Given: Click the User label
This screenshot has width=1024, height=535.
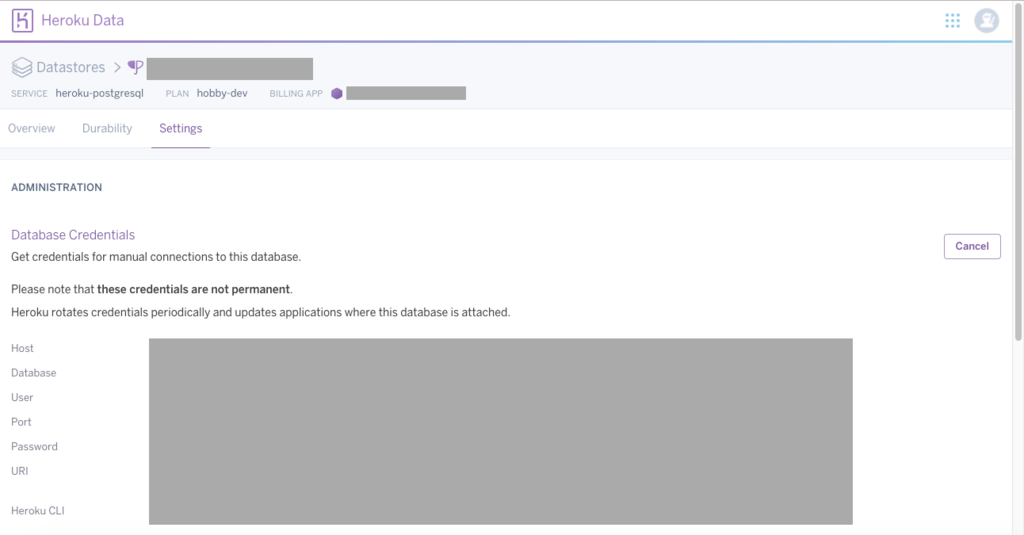Looking at the screenshot, I should [x=22, y=397].
